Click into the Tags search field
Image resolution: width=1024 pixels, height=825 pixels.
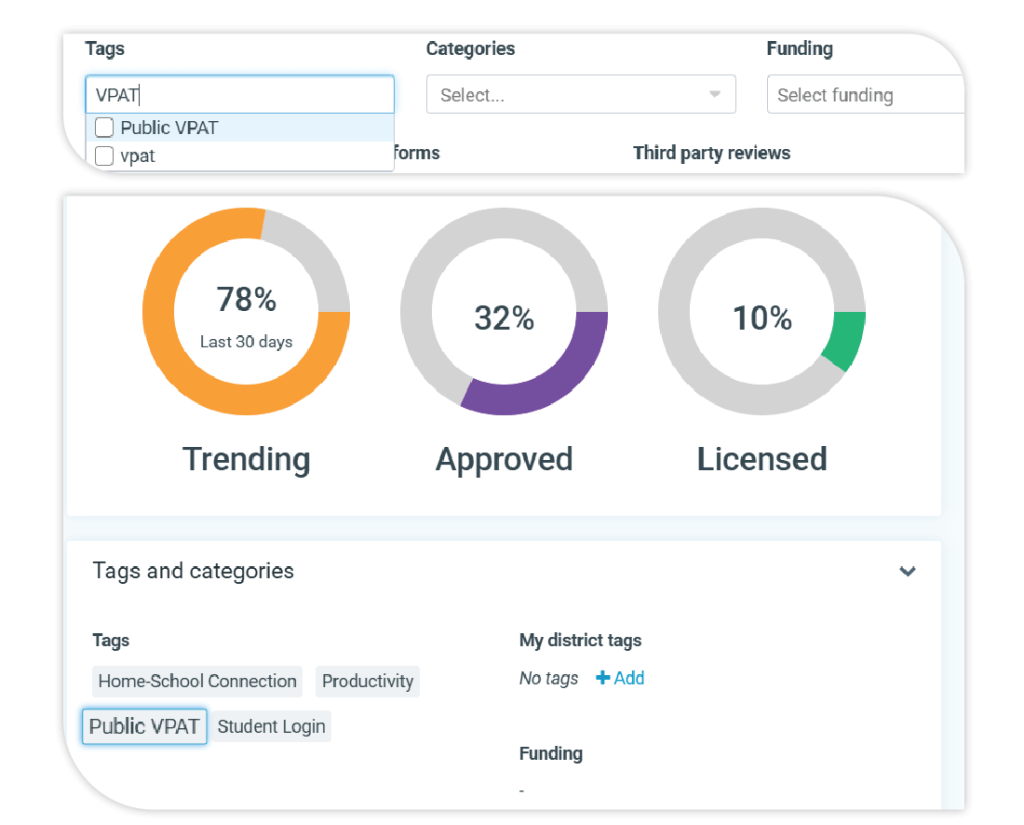[x=240, y=95]
